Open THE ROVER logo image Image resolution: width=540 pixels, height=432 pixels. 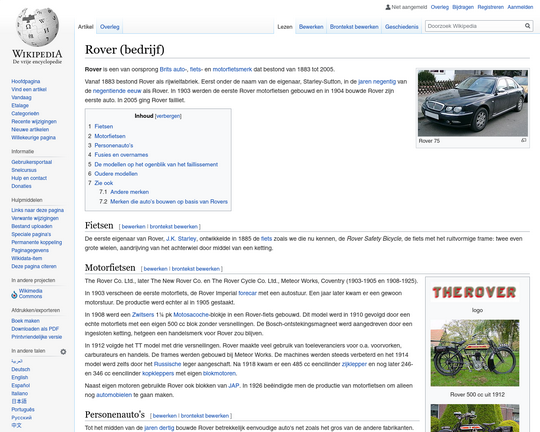(x=475, y=292)
